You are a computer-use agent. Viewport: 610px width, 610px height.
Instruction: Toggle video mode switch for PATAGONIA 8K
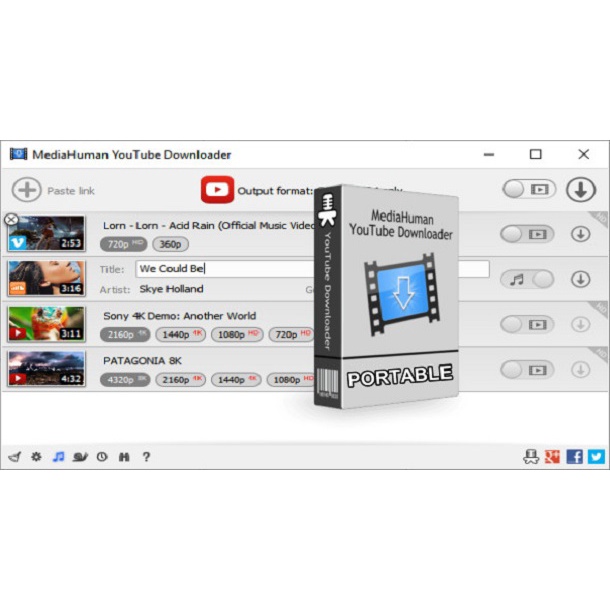(527, 370)
